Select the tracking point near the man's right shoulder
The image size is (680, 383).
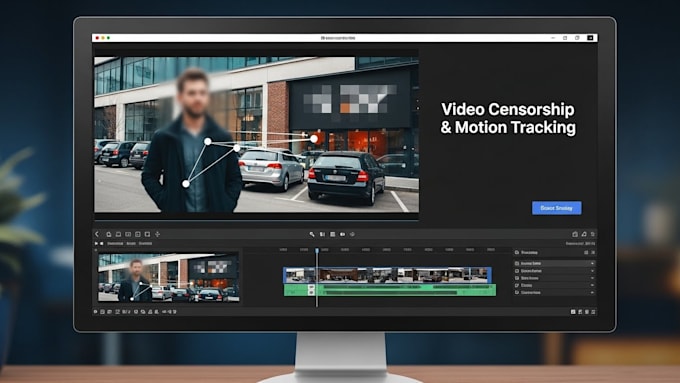click(237, 148)
